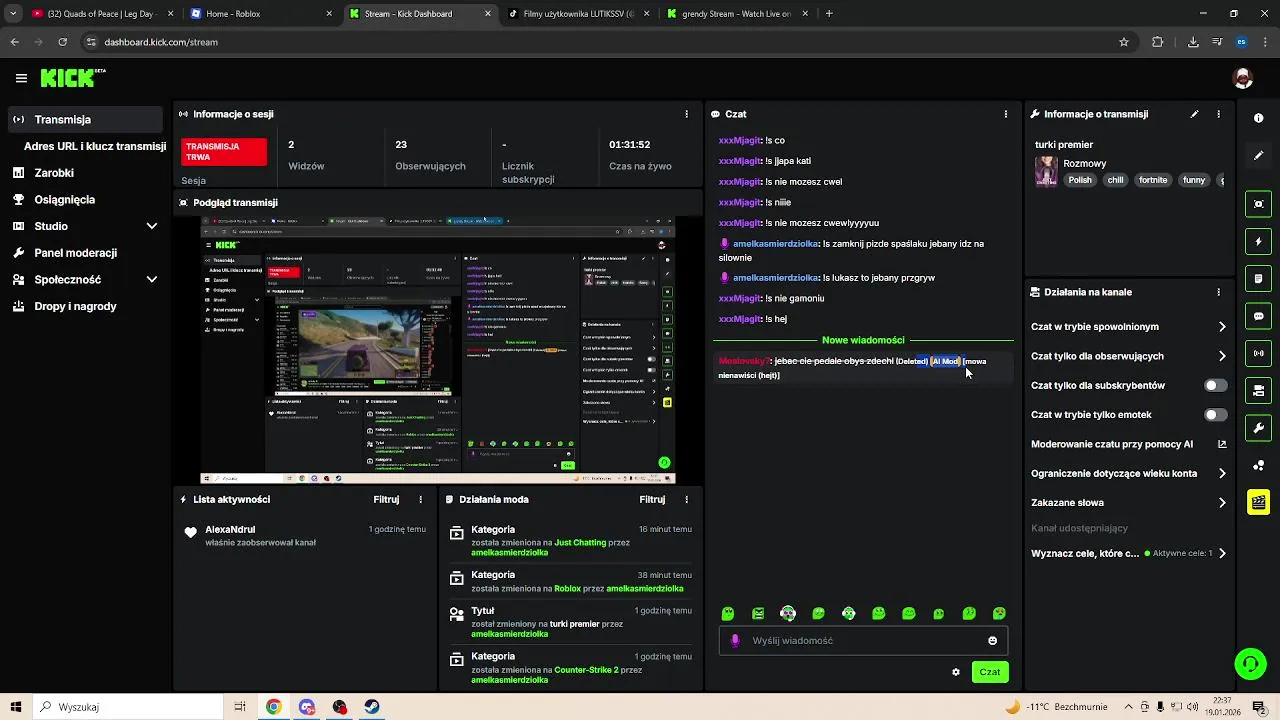1280x720 pixels.
Task: Select the first green emote in the row
Action: 728,614
